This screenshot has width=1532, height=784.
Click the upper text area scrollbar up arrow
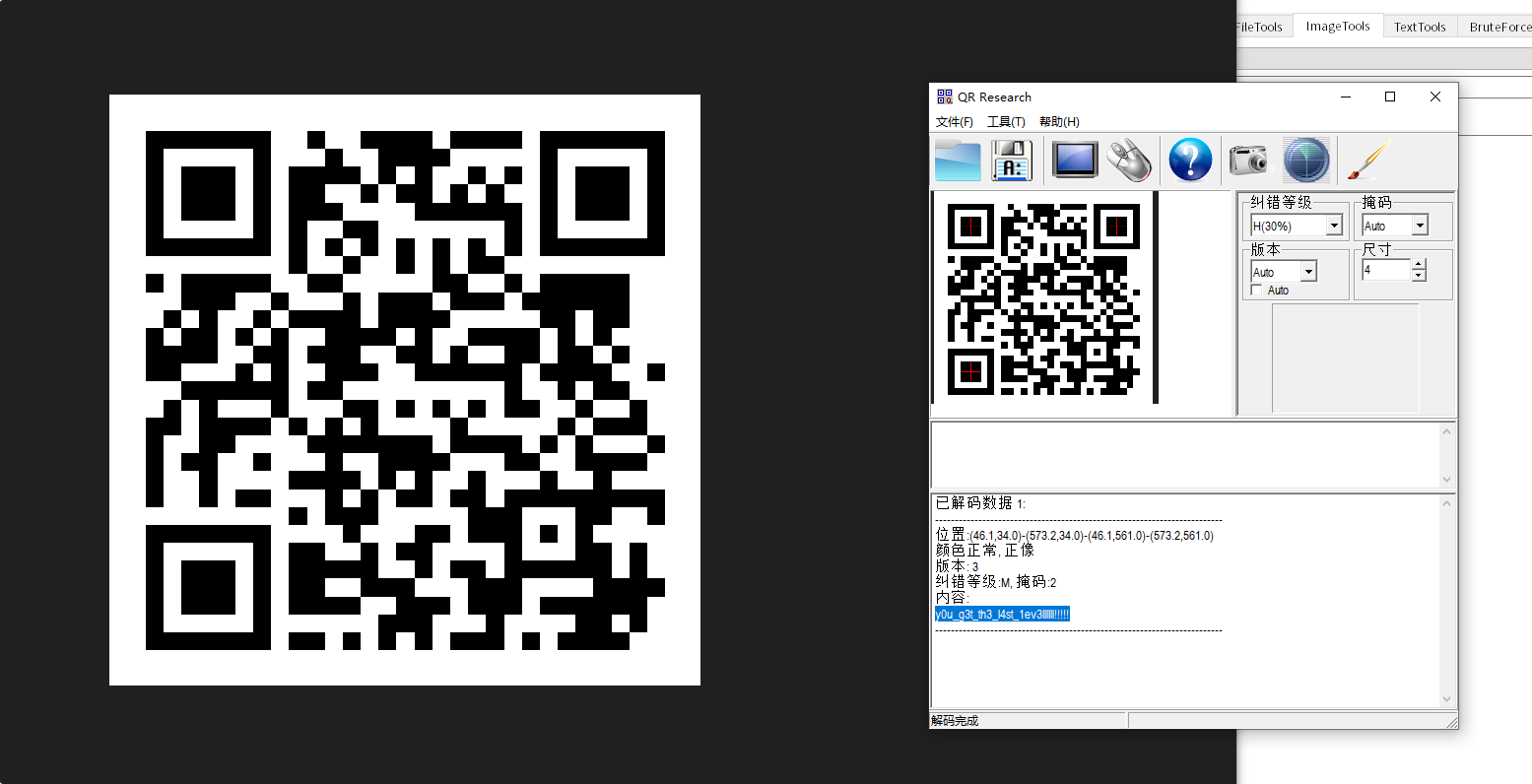click(x=1447, y=430)
